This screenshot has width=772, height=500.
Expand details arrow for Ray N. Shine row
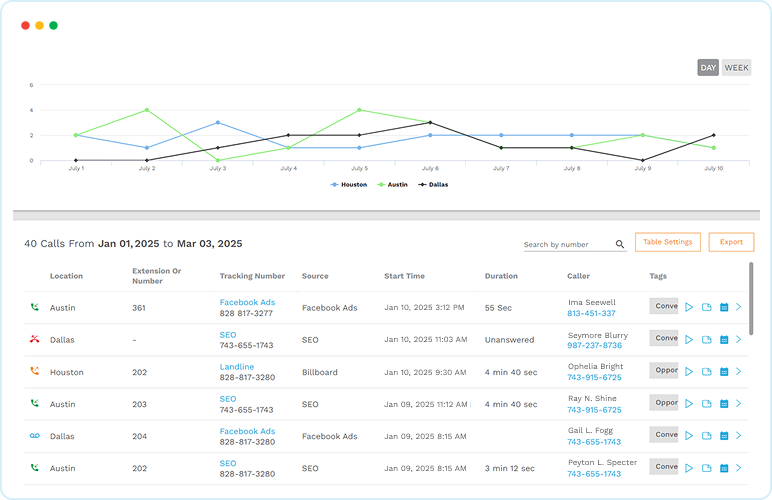(739, 403)
